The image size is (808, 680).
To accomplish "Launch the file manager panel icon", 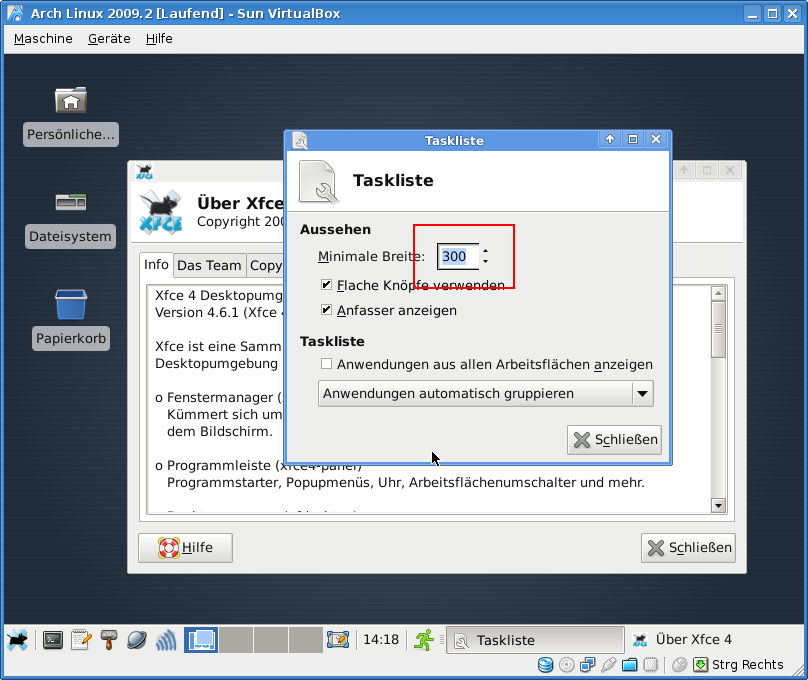I will point(109,640).
